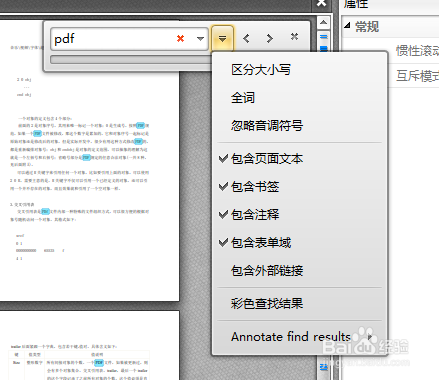439x380 pixels.
Task: Open the find options menu button
Action: click(x=222, y=39)
